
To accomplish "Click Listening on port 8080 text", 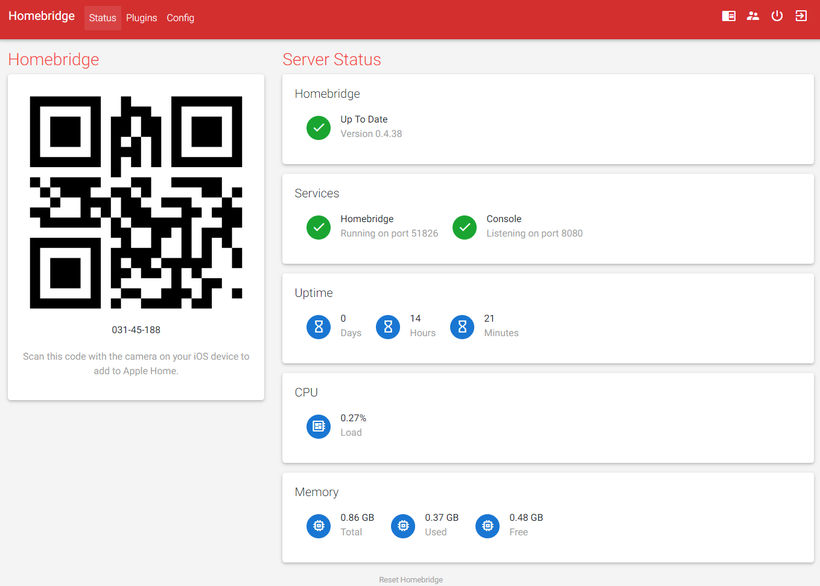I will (x=534, y=234).
